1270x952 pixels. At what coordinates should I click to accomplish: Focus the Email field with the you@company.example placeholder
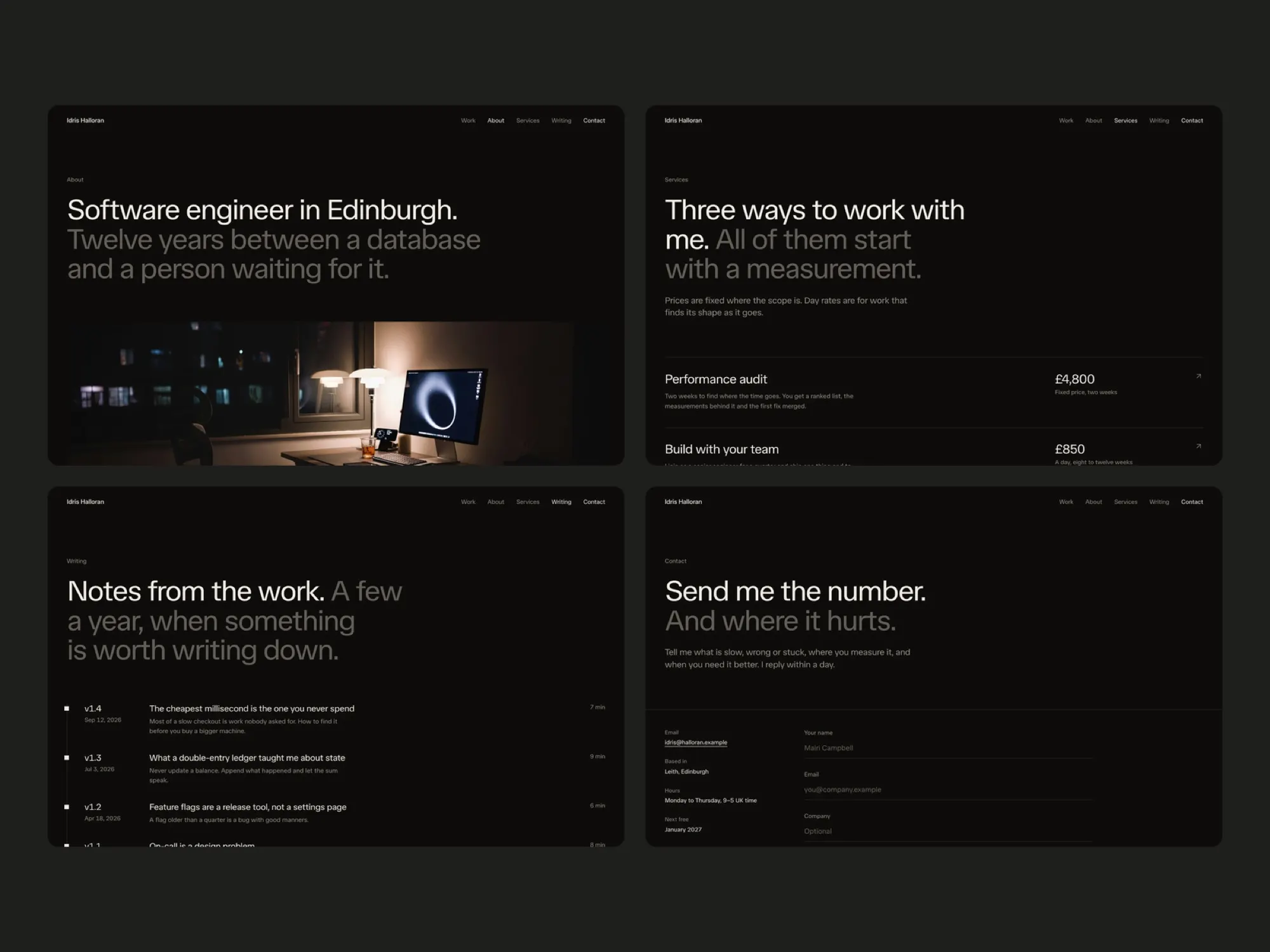point(948,790)
